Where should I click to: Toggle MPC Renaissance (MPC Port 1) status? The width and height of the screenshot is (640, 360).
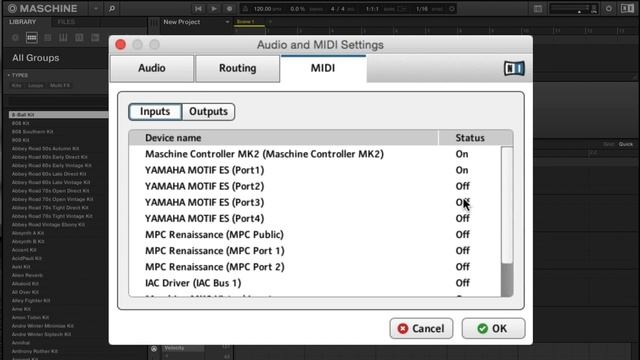click(x=462, y=251)
